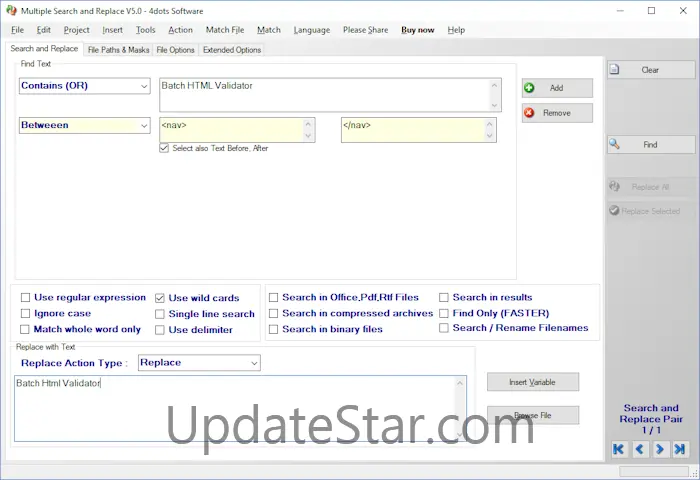
Task: Open the Action menu
Action: [180, 30]
